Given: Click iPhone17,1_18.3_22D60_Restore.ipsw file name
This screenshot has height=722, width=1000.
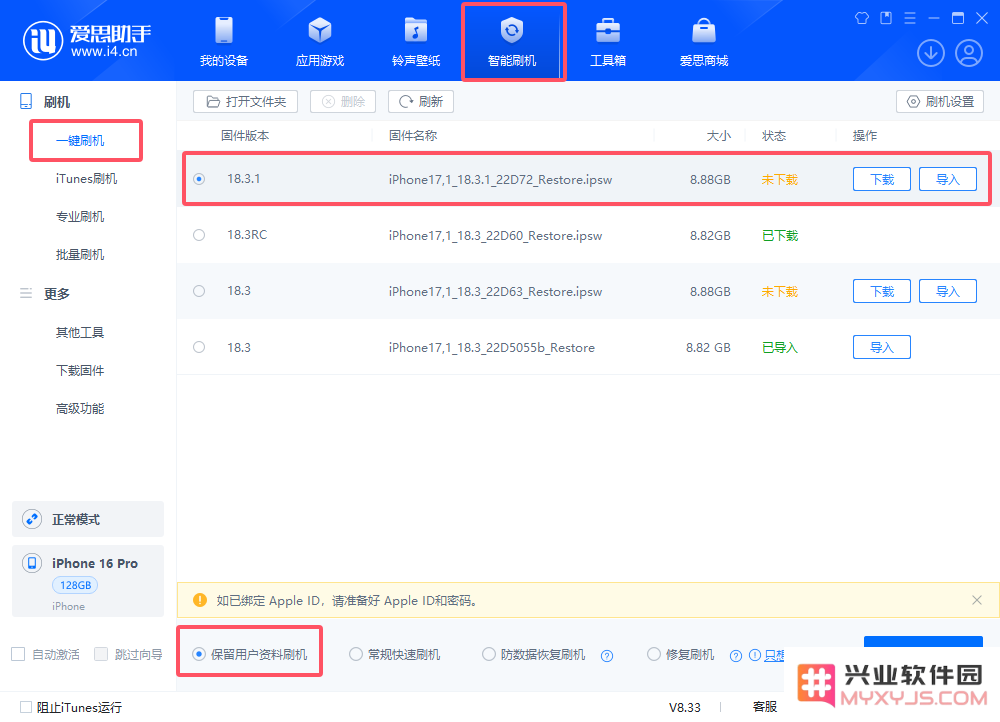Looking at the screenshot, I should coord(496,235).
